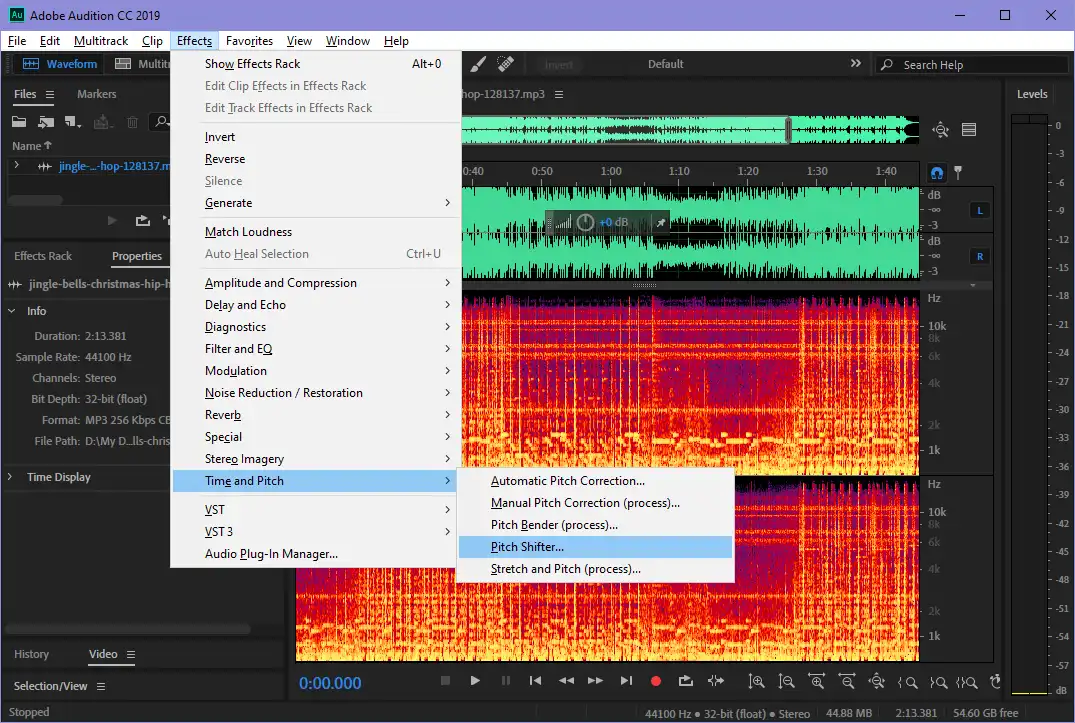Screen dimensions: 1075x723
Task: Open Generate submenu
Action: (x=315, y=203)
